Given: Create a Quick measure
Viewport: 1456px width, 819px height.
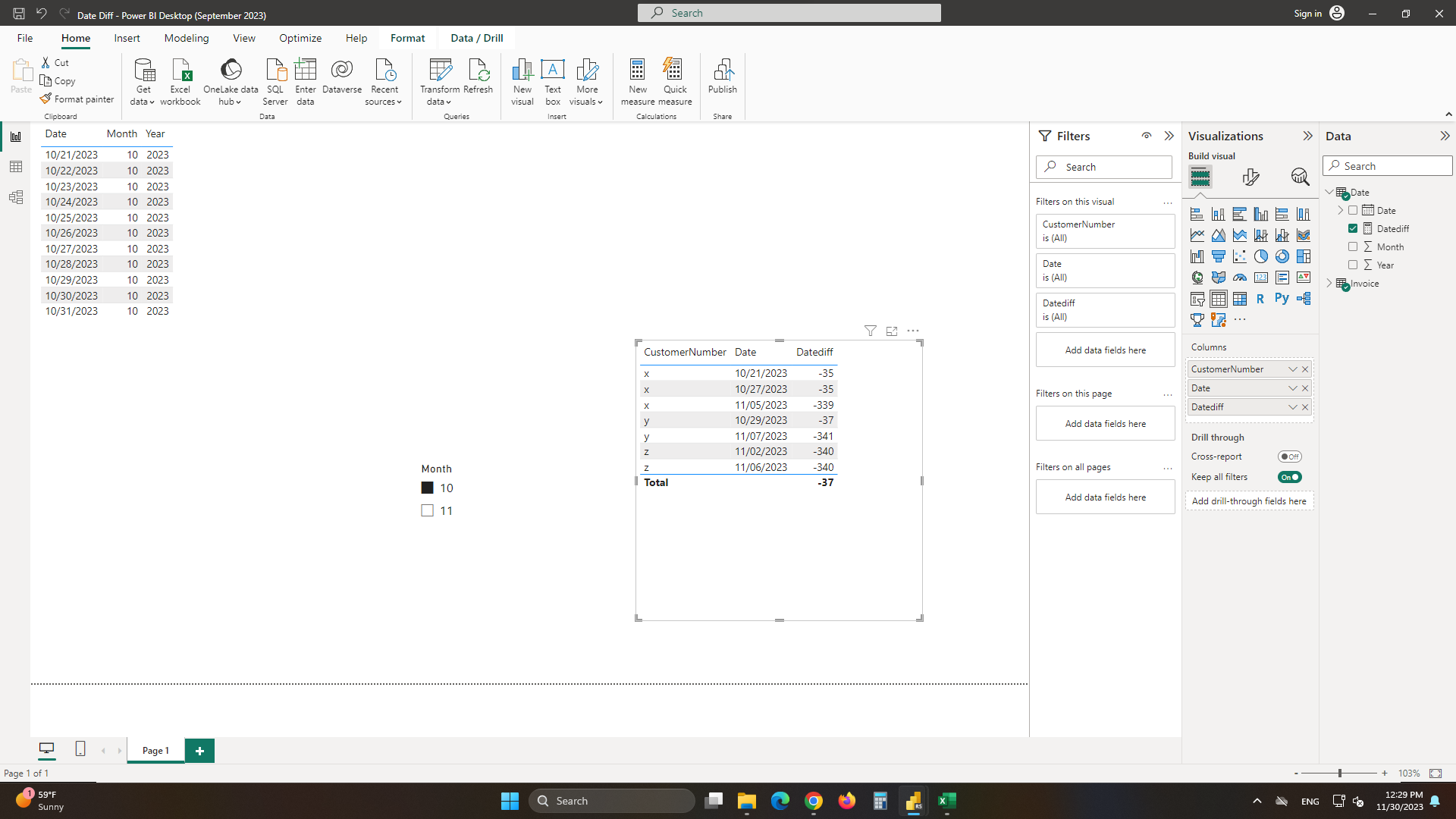Looking at the screenshot, I should click(675, 82).
